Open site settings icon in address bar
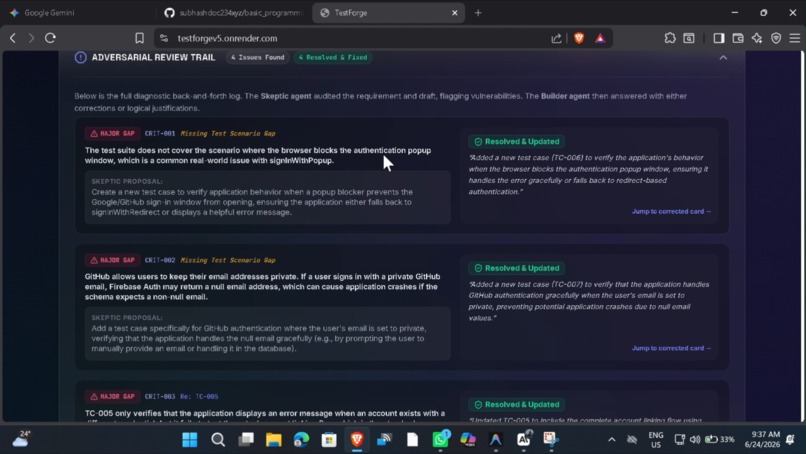The image size is (806, 454). 164,38
